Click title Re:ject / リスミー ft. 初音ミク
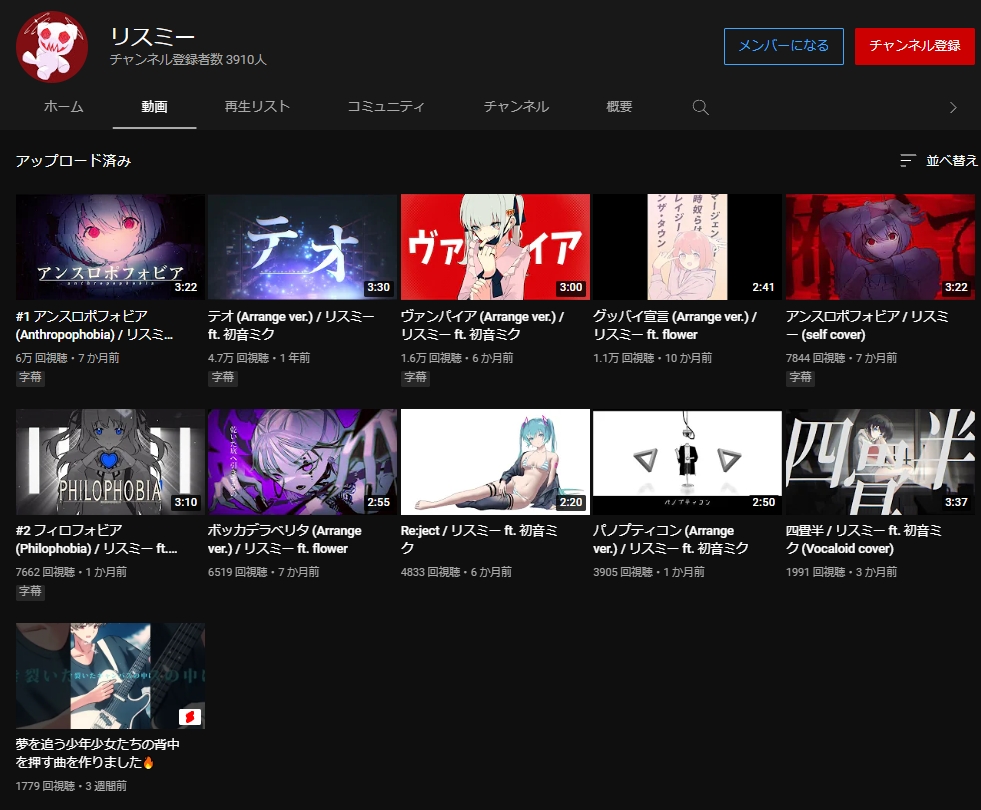 click(479, 539)
